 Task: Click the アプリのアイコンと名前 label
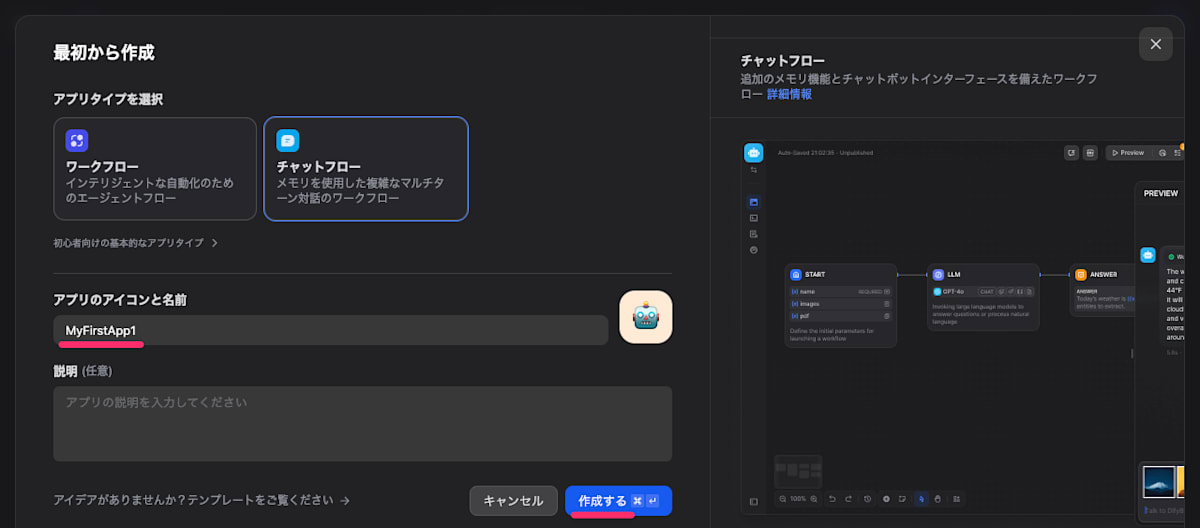[120, 300]
